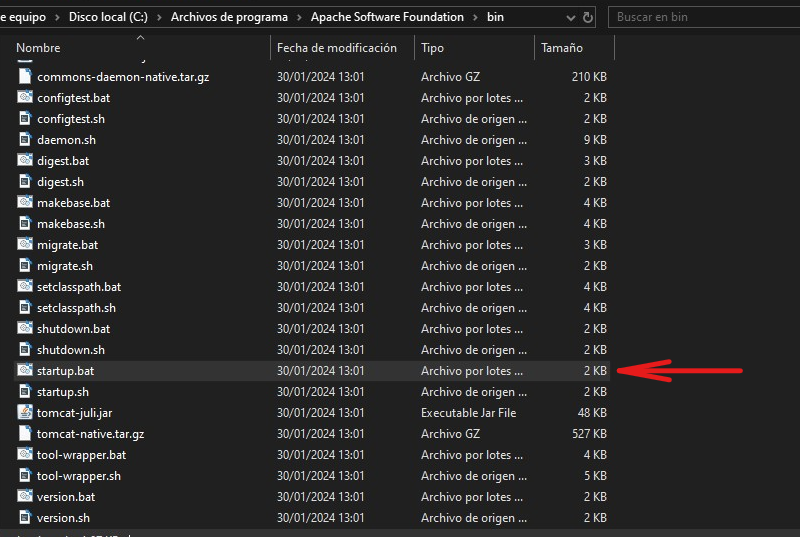Click the shutdown.bat batch file icon
This screenshot has height=537, width=800.
[25, 329]
